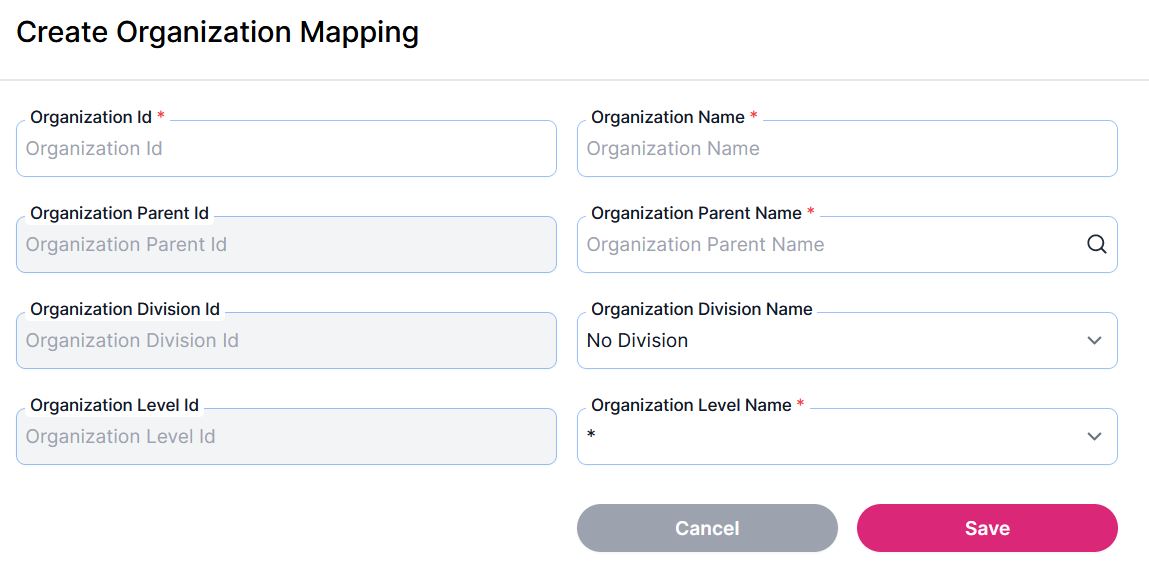
Task: Click the chevron arrow of Organization Level Name
Action: point(1094,437)
